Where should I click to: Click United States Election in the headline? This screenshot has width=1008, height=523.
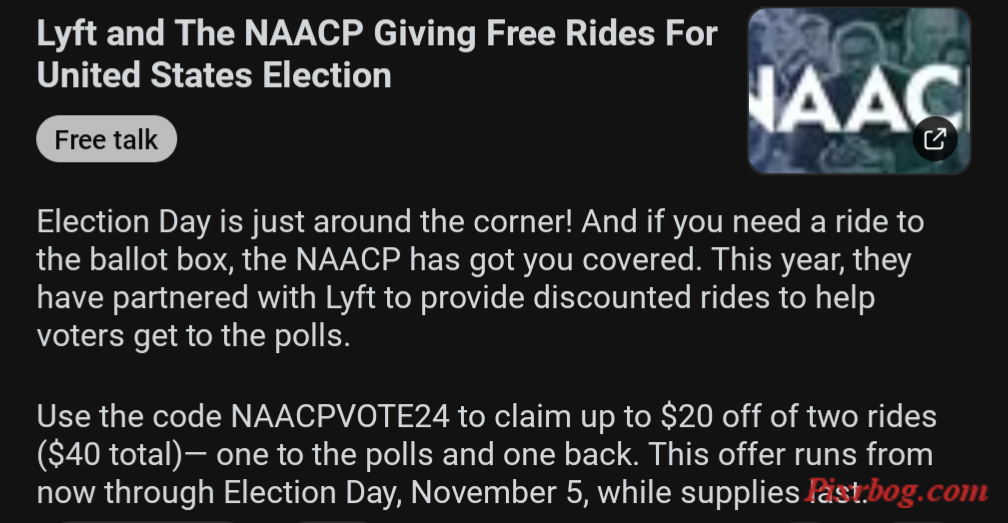click(x=214, y=75)
